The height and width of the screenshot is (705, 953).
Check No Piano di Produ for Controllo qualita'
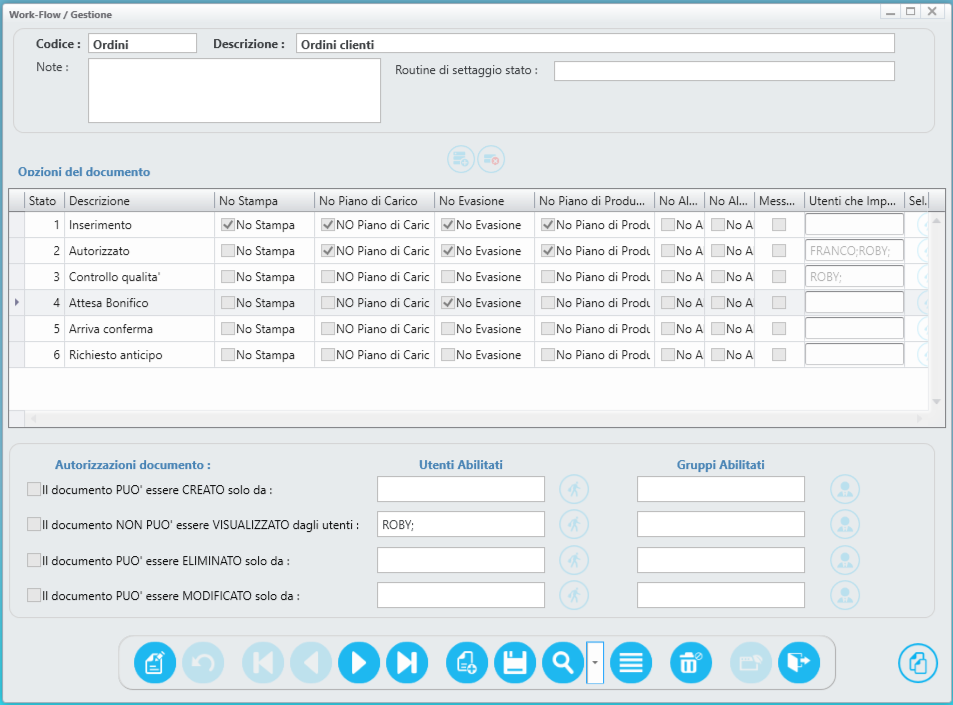click(x=548, y=277)
